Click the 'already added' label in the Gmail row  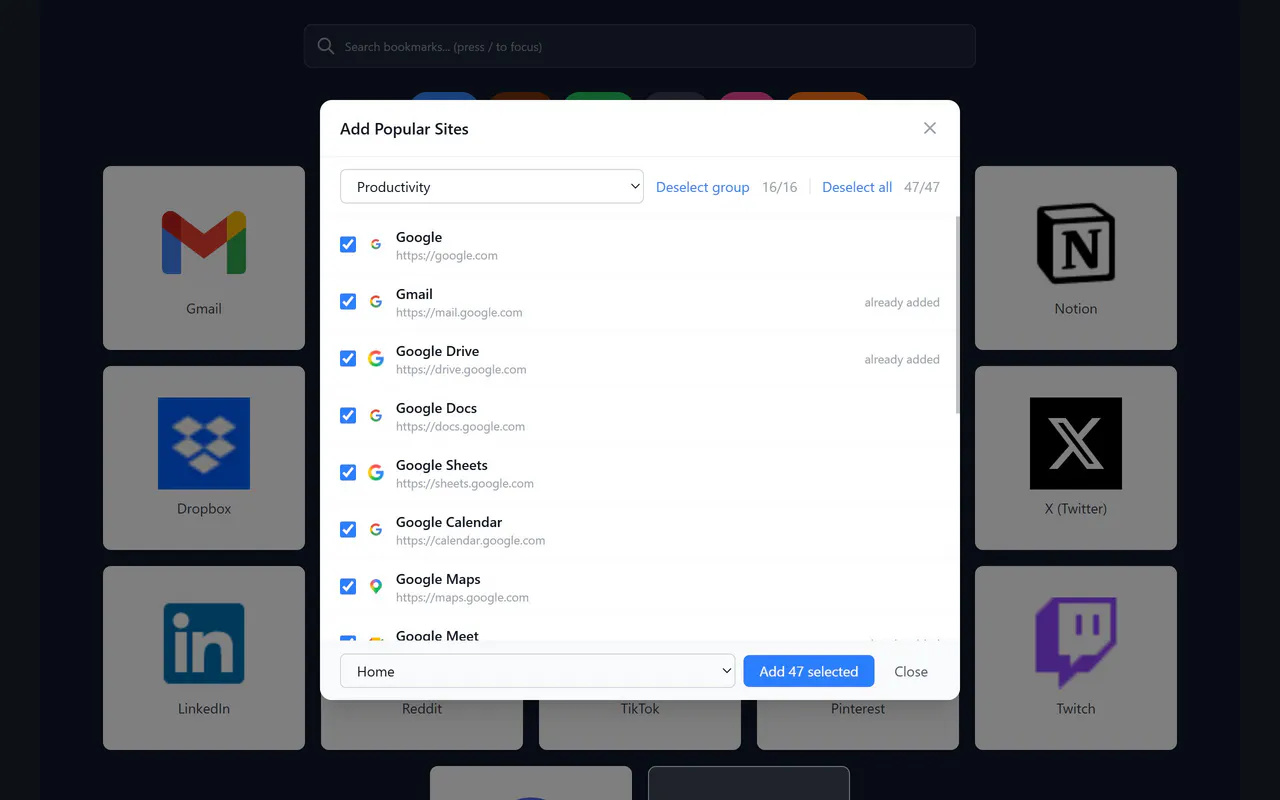pos(902,302)
